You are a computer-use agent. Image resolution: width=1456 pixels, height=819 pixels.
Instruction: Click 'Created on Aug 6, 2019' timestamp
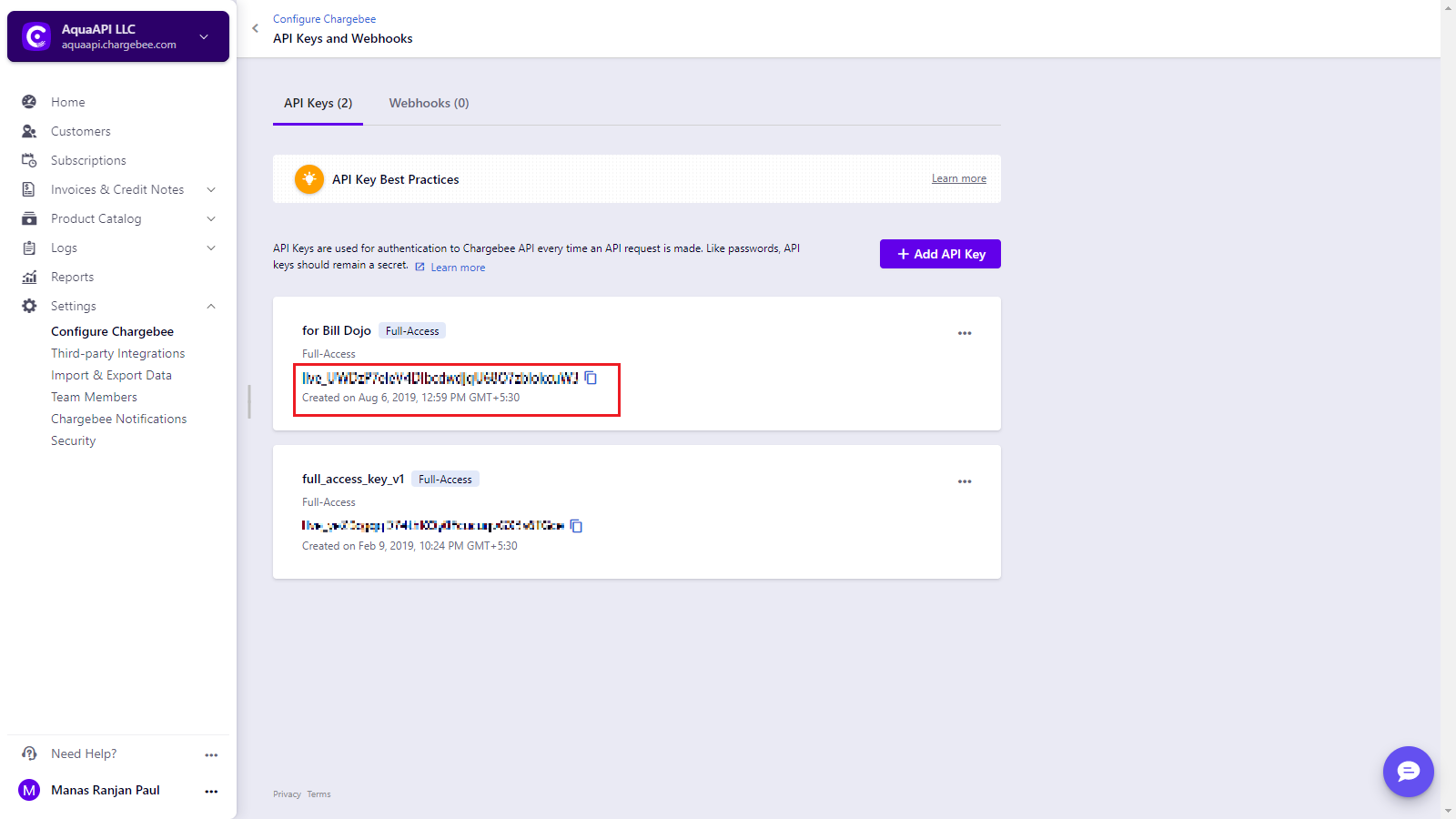pos(411,398)
